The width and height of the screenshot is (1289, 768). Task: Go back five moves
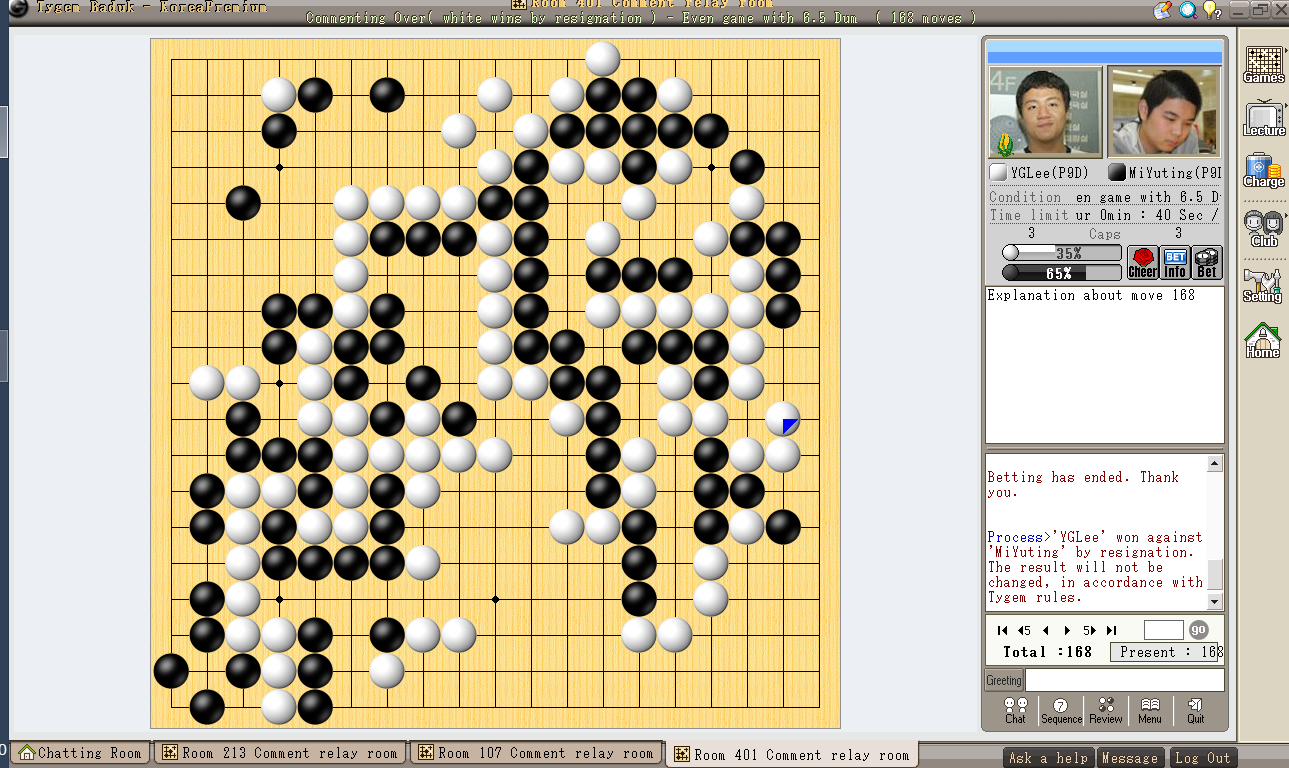click(1024, 630)
